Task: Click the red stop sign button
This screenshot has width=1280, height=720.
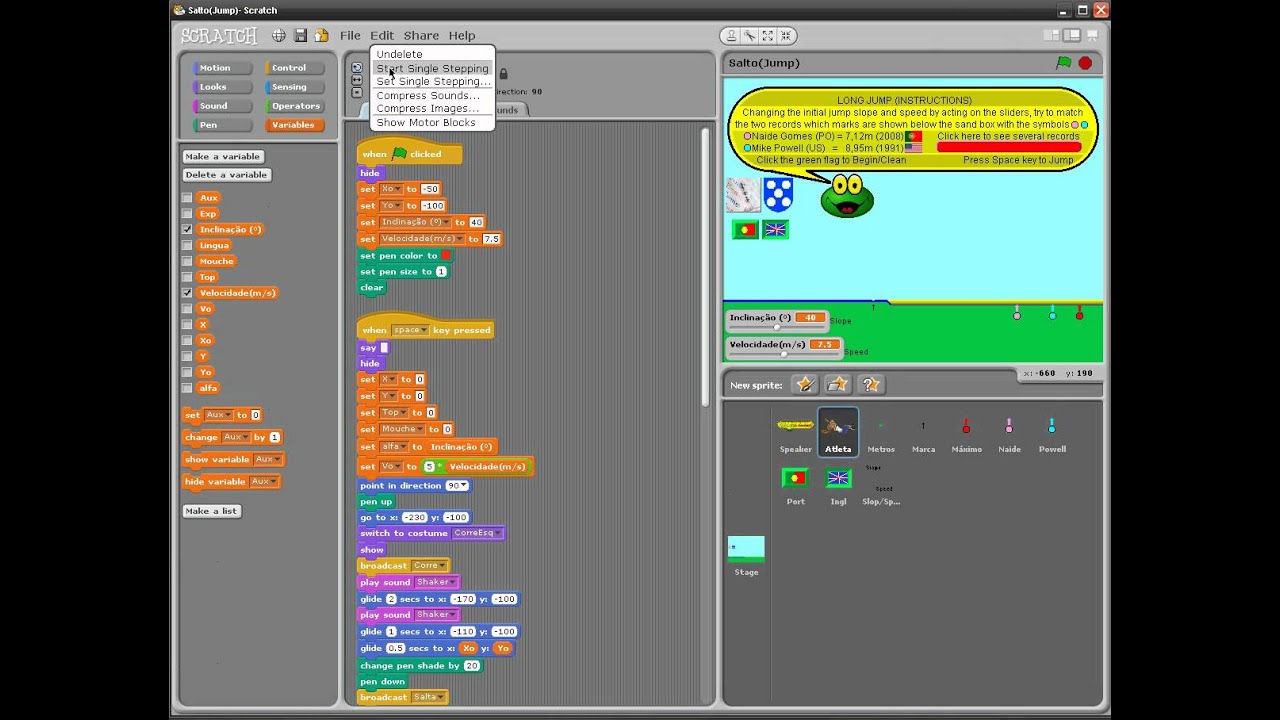Action: pyautogui.click(x=1085, y=63)
